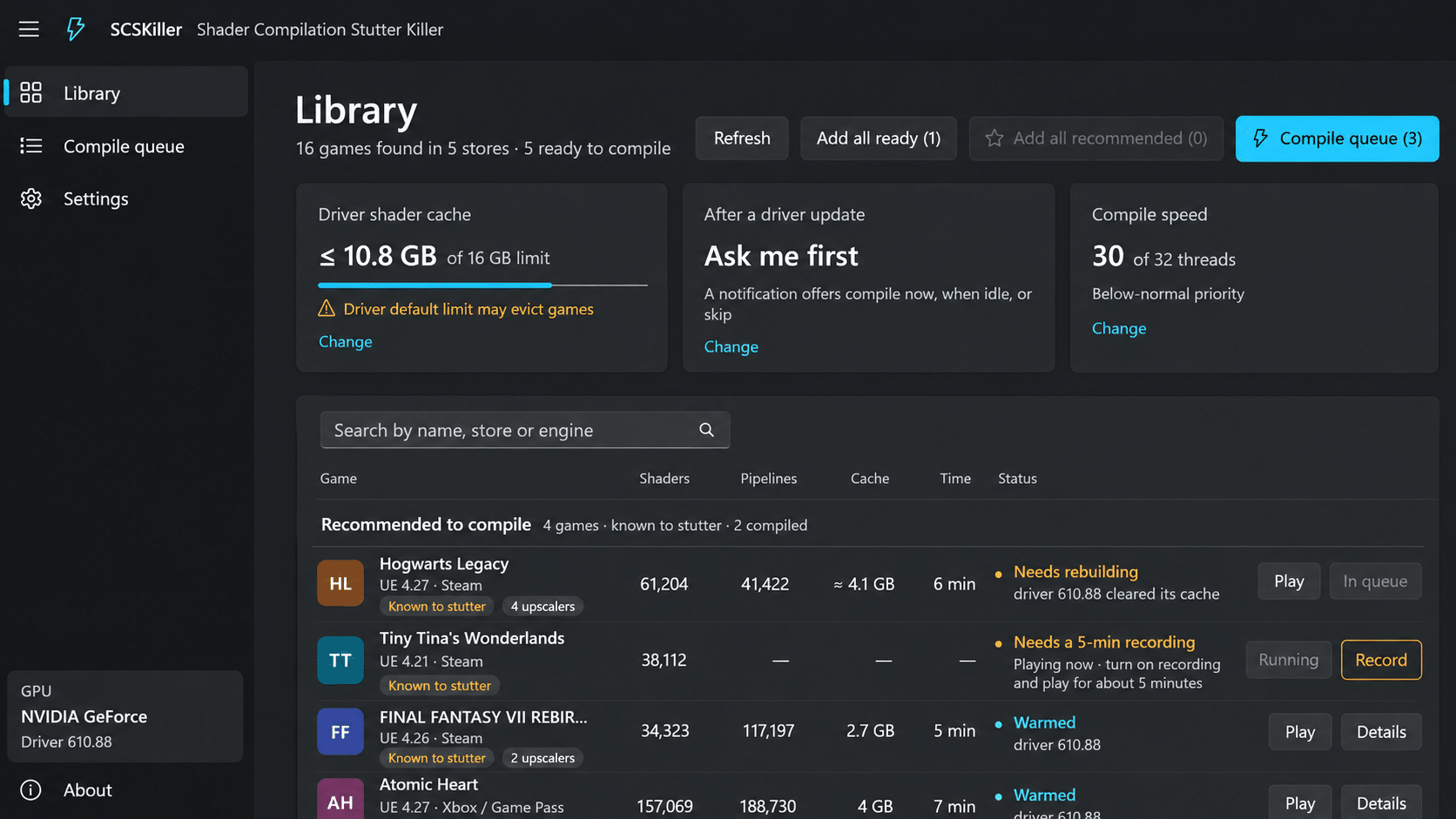Click the star icon on Add all recommended
This screenshot has height=819, width=1456.
click(x=994, y=138)
